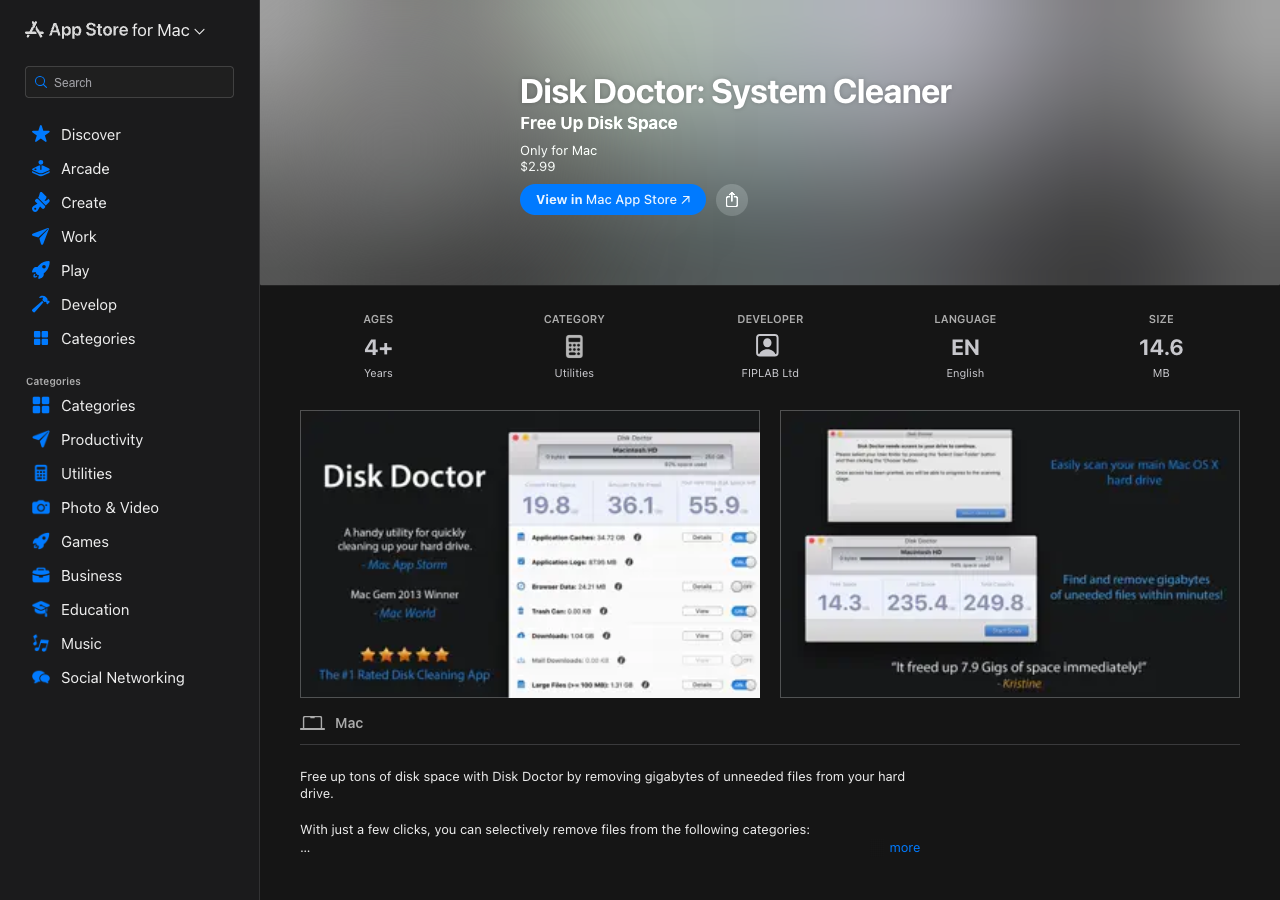The image size is (1280, 900).
Task: Click inside the Search field
Action: point(129,81)
